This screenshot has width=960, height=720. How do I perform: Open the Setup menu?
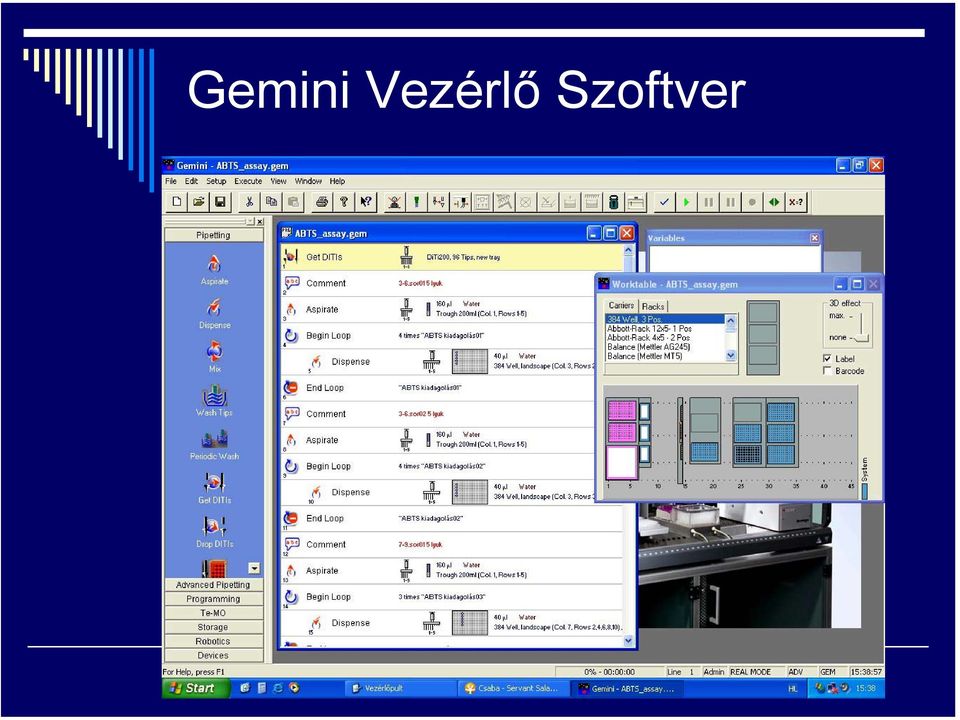point(216,181)
